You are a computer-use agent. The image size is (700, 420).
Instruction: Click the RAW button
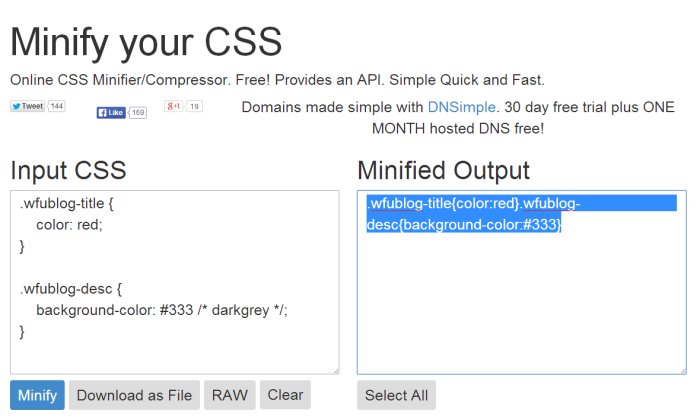(x=229, y=395)
